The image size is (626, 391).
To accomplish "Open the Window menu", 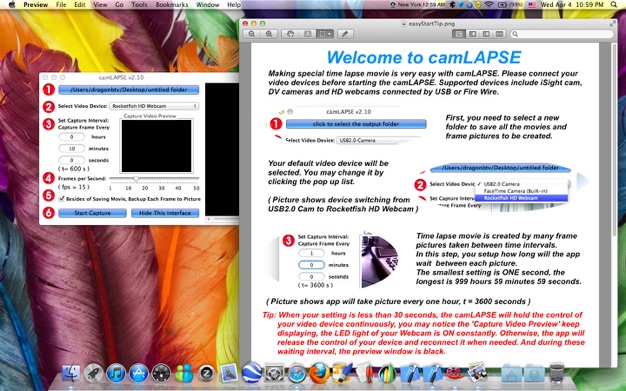I will point(208,5).
